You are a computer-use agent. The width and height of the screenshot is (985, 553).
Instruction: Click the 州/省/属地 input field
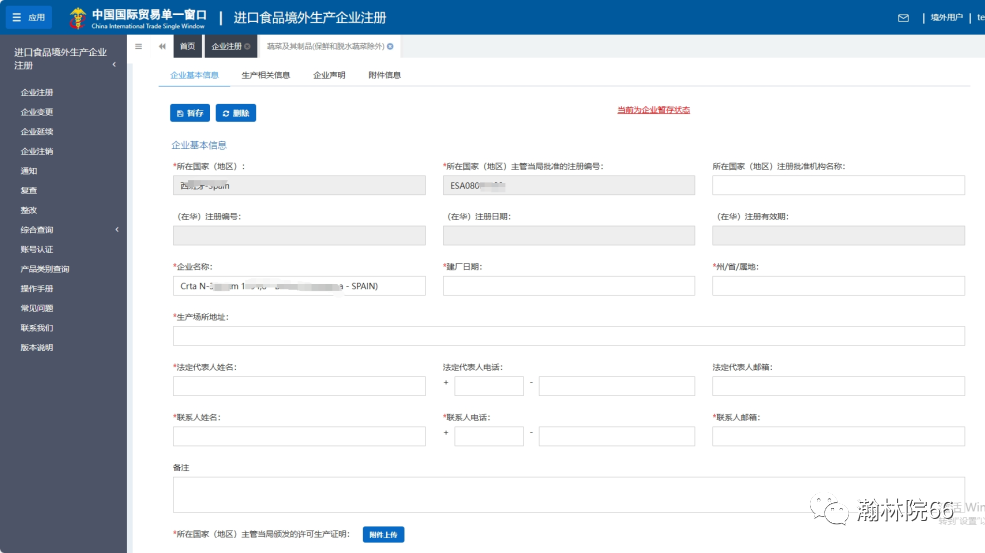pyautogui.click(x=838, y=286)
